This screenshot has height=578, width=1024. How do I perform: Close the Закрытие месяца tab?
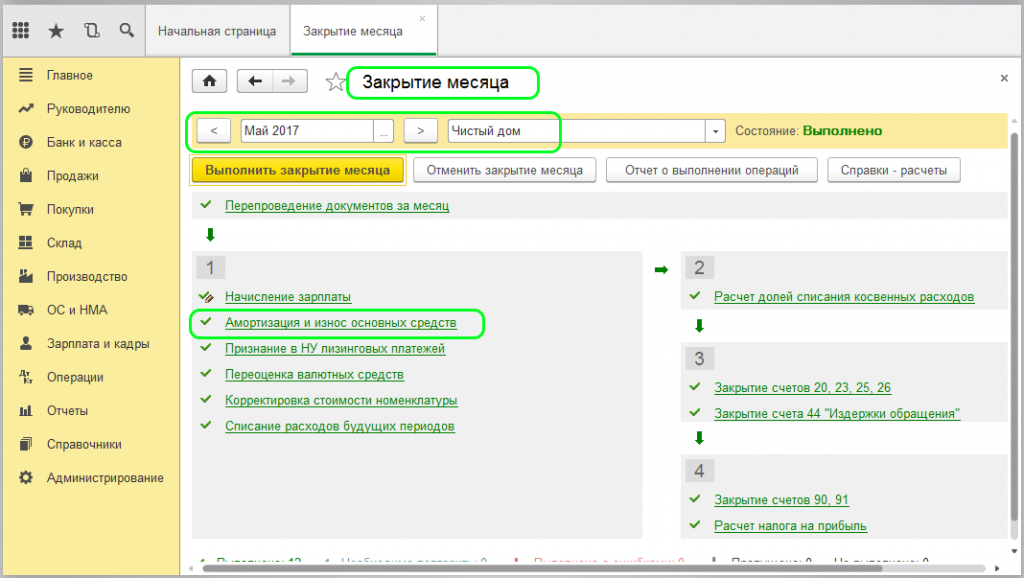(x=422, y=19)
